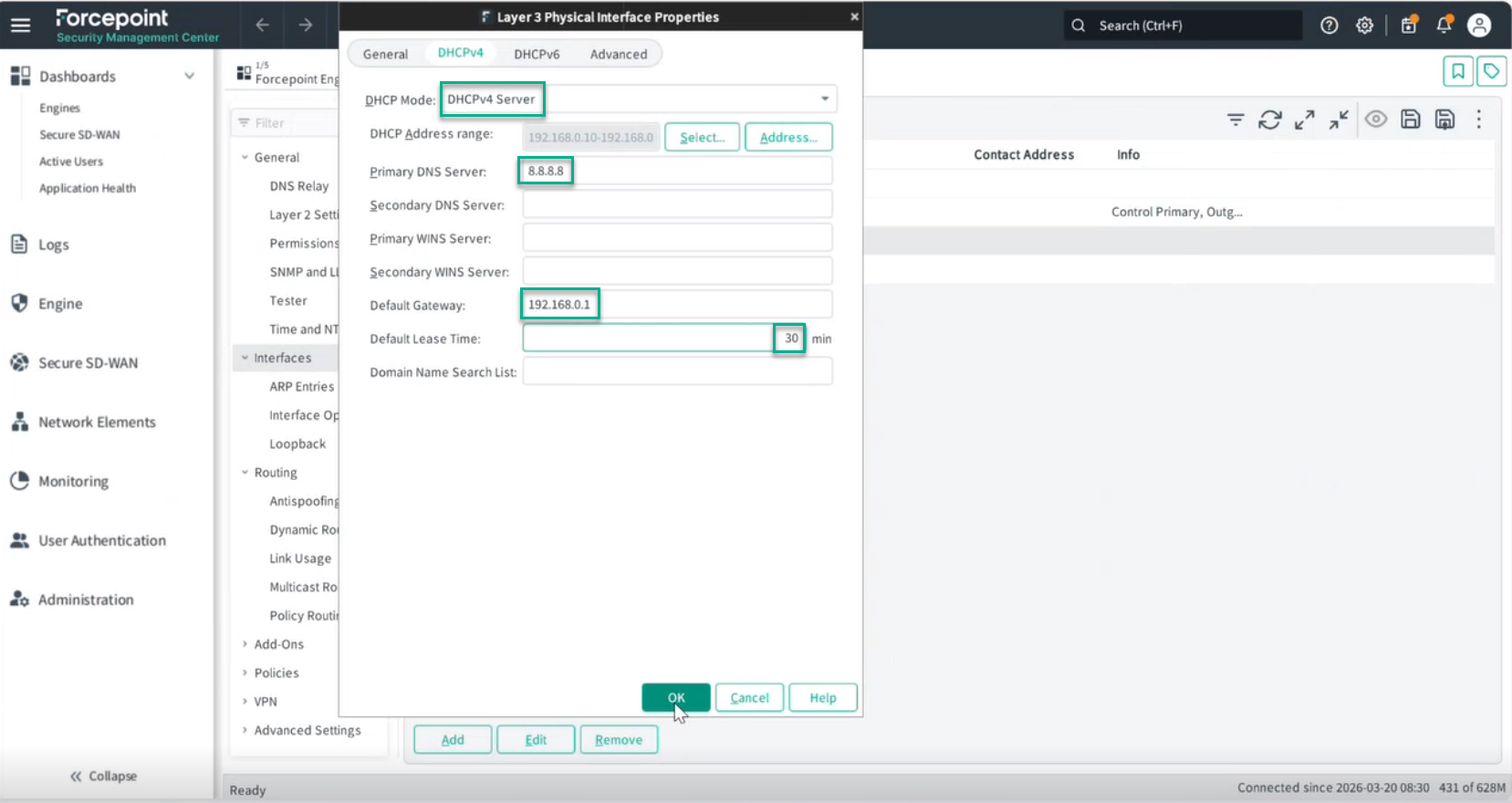This screenshot has height=803, width=1512.
Task: Go forward with the right arrow
Action: pyautogui.click(x=306, y=25)
